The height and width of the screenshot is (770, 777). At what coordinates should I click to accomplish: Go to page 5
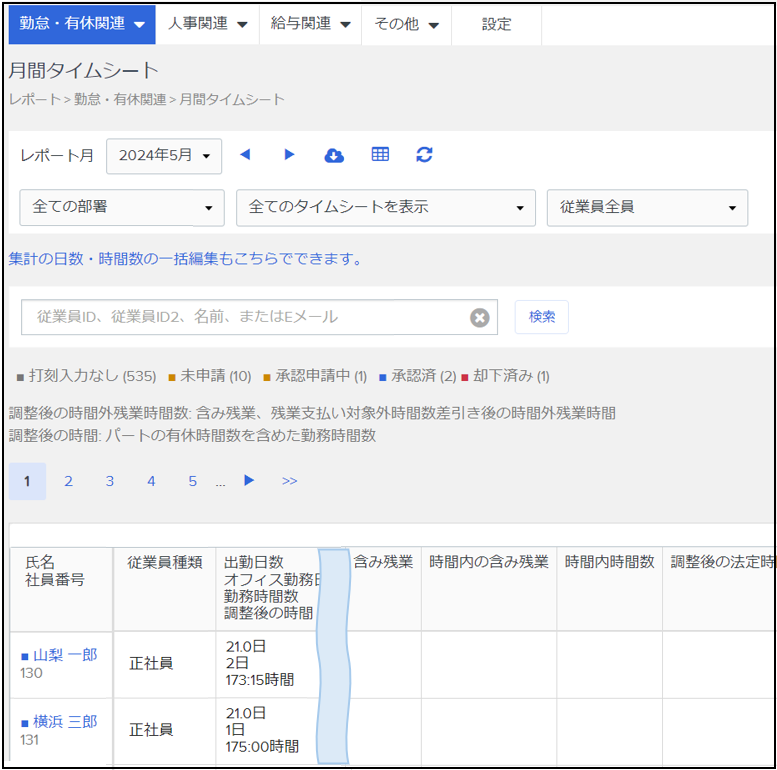pos(192,481)
